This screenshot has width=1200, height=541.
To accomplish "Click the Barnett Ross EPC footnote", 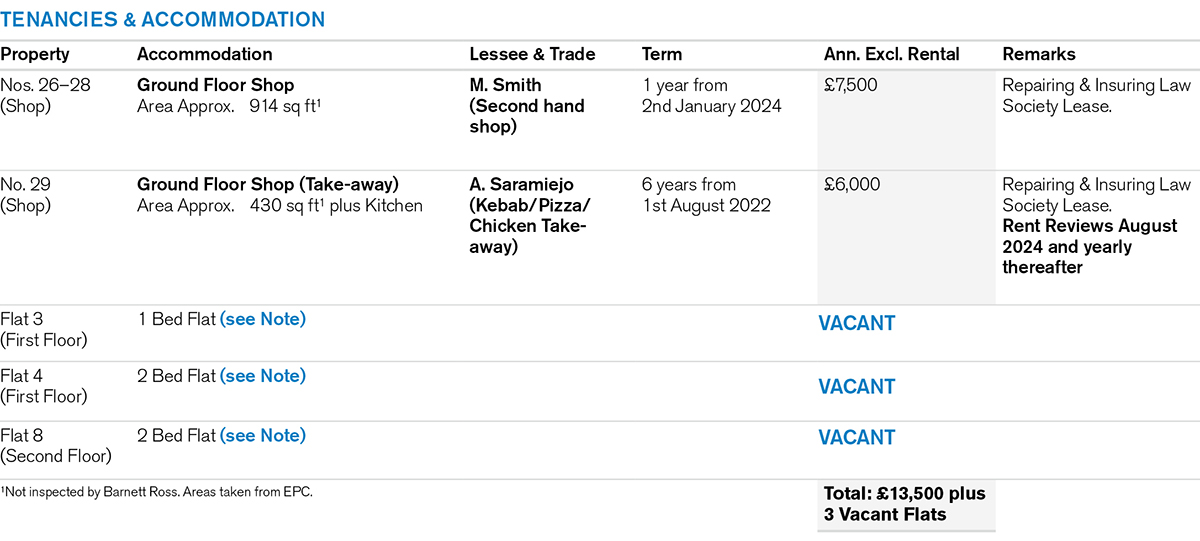I will pos(157,493).
